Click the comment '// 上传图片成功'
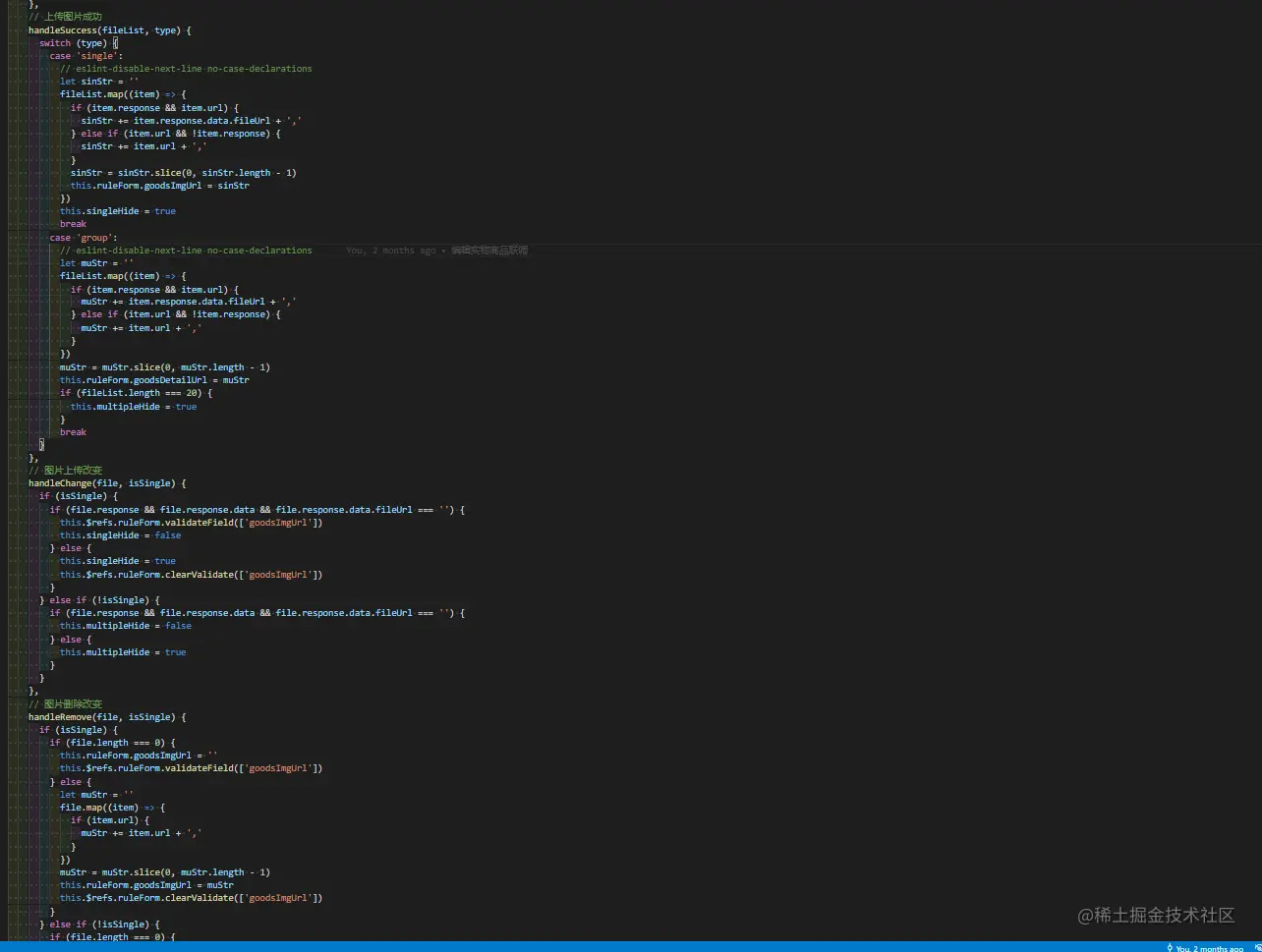The width and height of the screenshot is (1262, 952). [65, 17]
